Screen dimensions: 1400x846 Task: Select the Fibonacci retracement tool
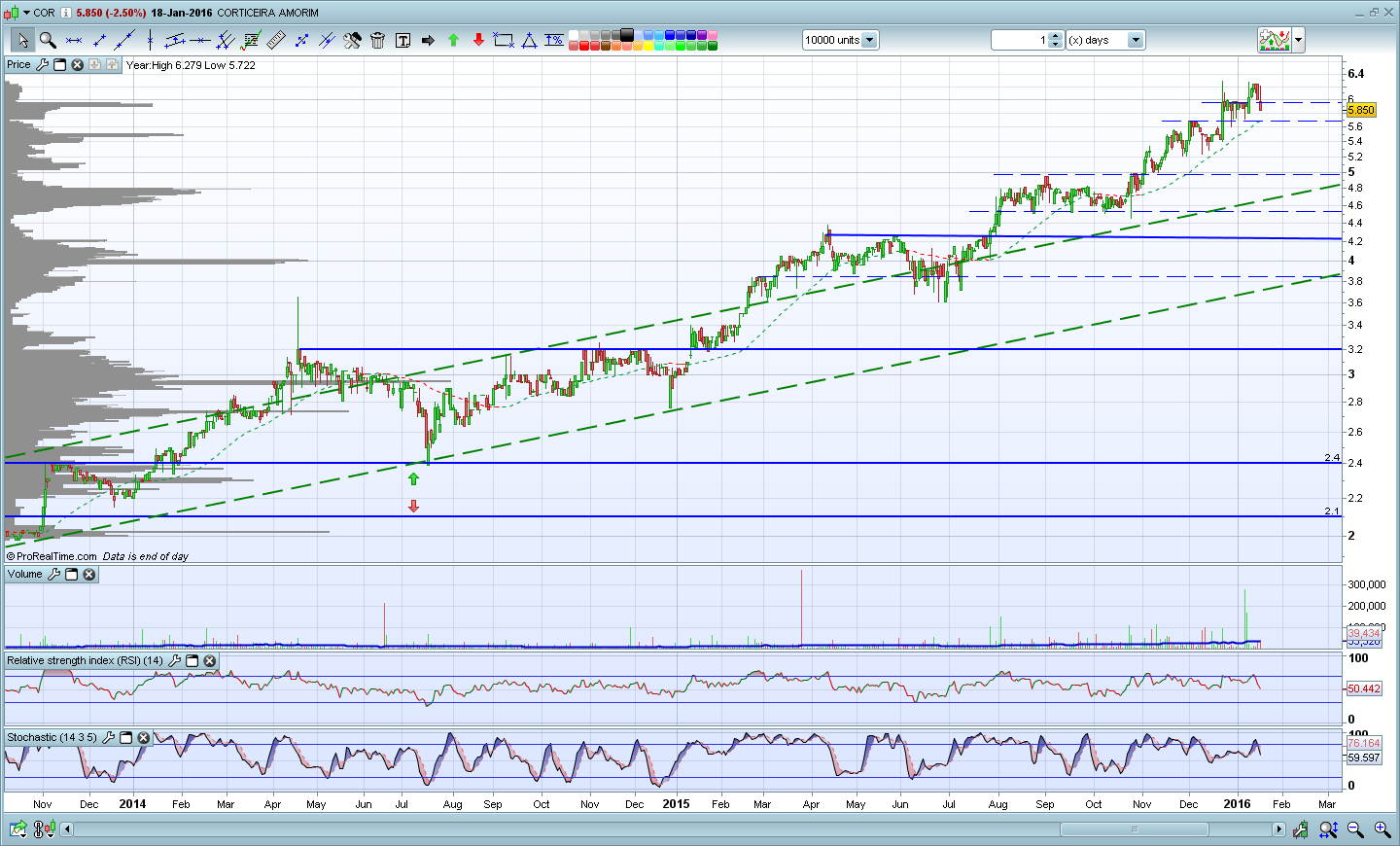[x=251, y=40]
